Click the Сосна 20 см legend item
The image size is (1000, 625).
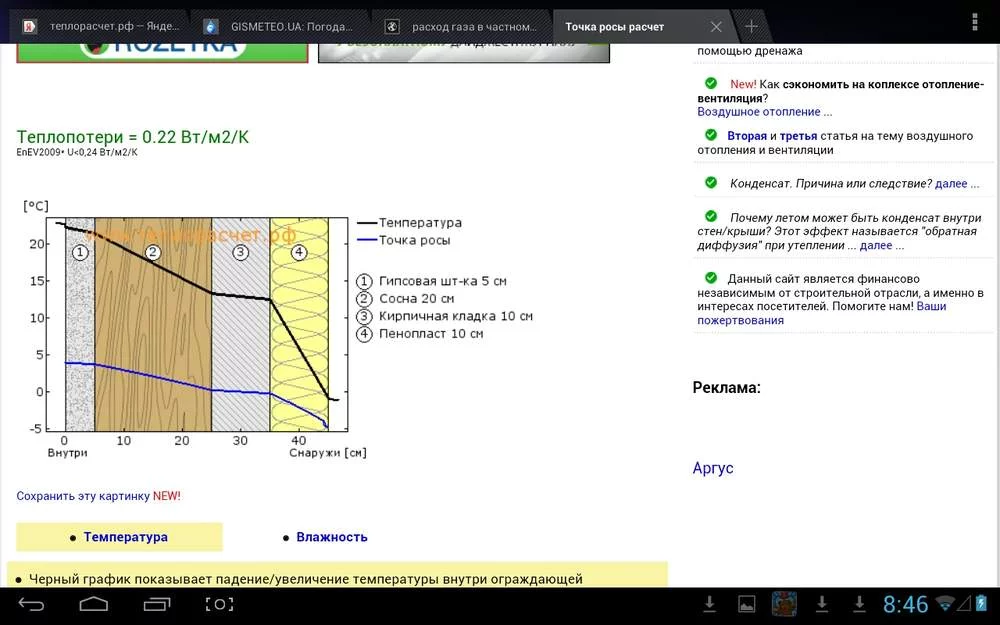click(405, 298)
